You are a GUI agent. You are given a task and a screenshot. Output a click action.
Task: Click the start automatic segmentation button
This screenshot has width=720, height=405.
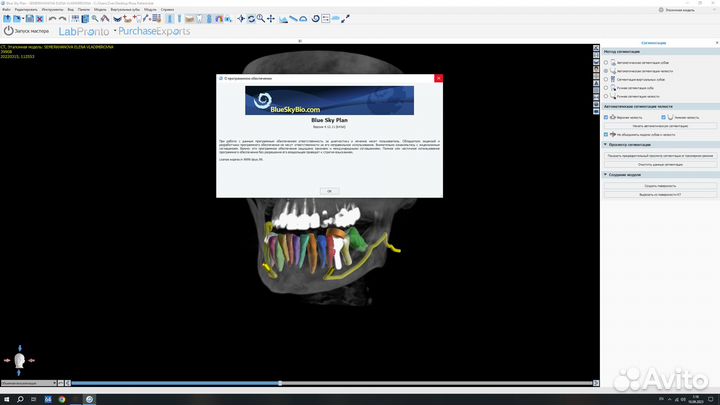pyautogui.click(x=660, y=126)
